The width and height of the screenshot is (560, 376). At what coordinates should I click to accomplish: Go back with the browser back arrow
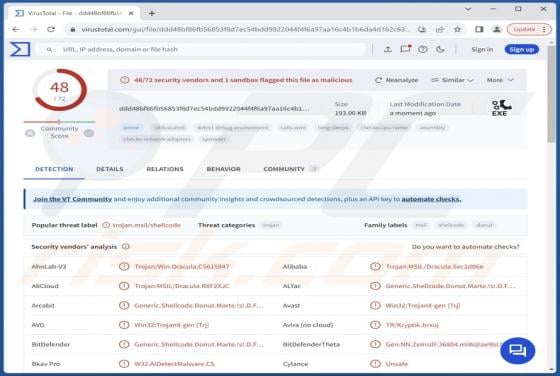[16, 29]
